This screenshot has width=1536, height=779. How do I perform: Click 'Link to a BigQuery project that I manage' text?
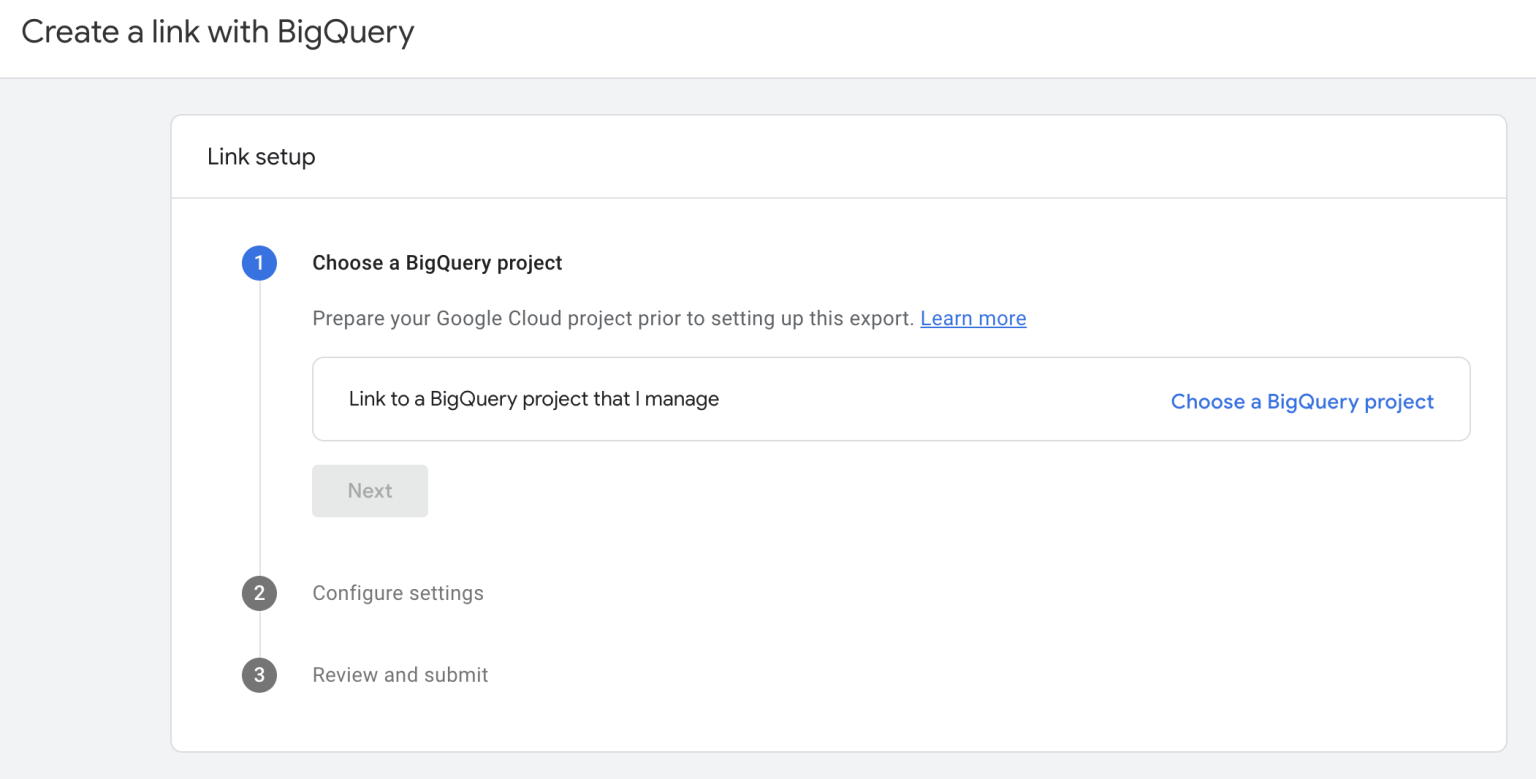pos(533,399)
